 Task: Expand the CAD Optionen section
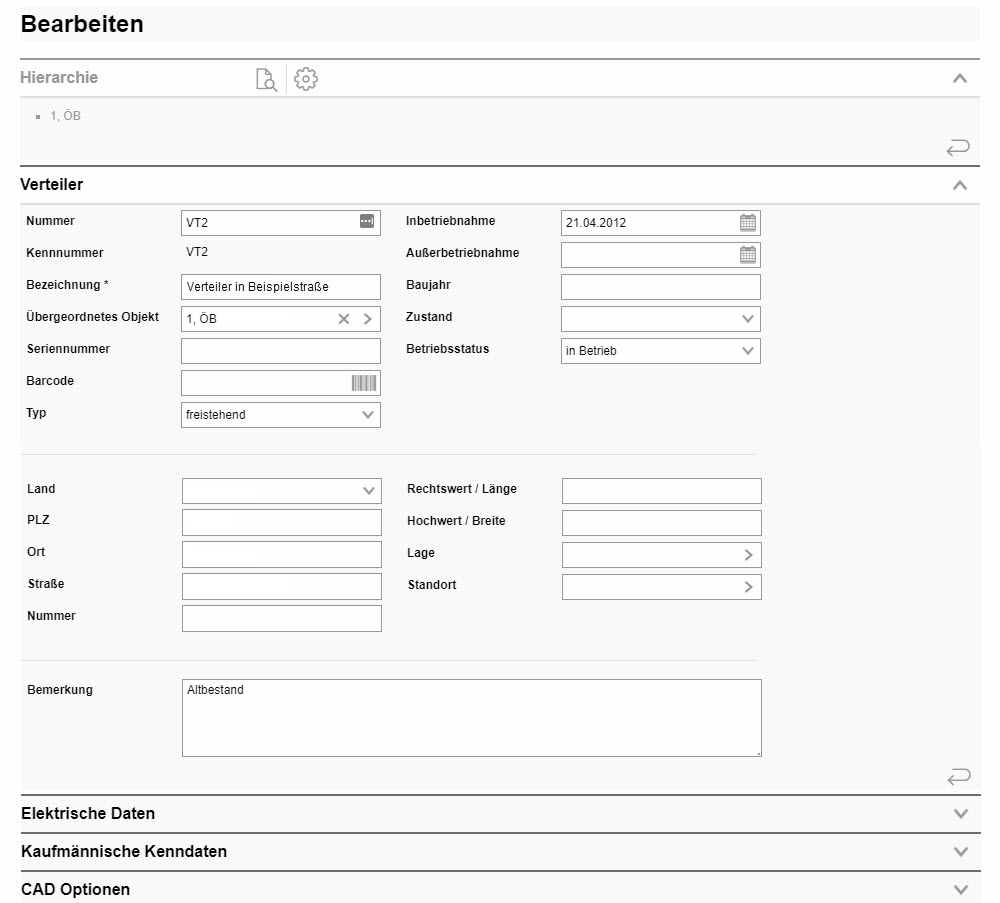pos(960,890)
